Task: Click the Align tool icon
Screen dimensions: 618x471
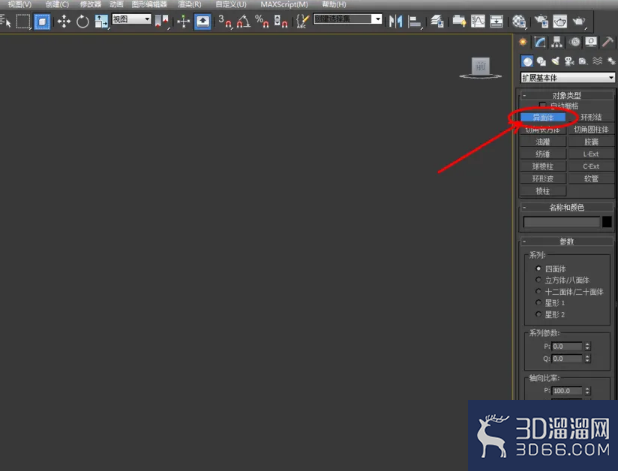Action: point(415,21)
